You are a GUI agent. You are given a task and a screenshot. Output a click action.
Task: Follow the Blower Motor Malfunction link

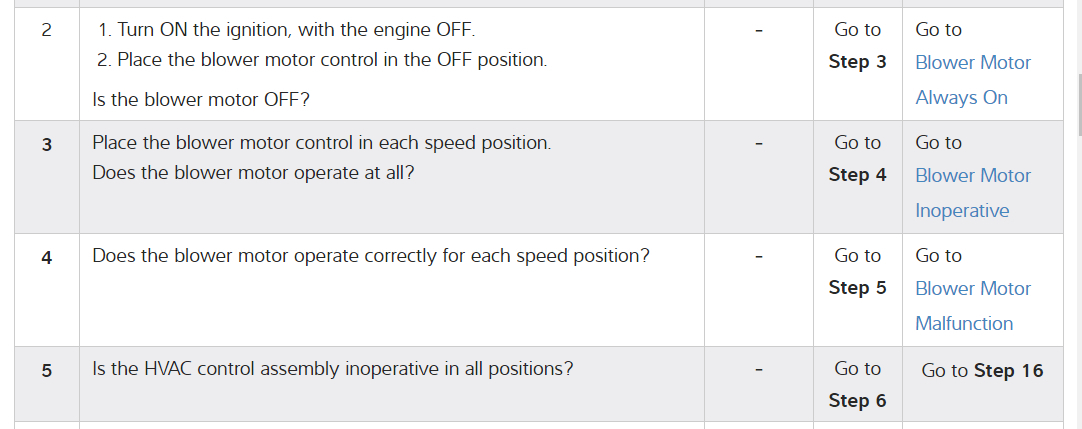pyautogui.click(x=972, y=306)
